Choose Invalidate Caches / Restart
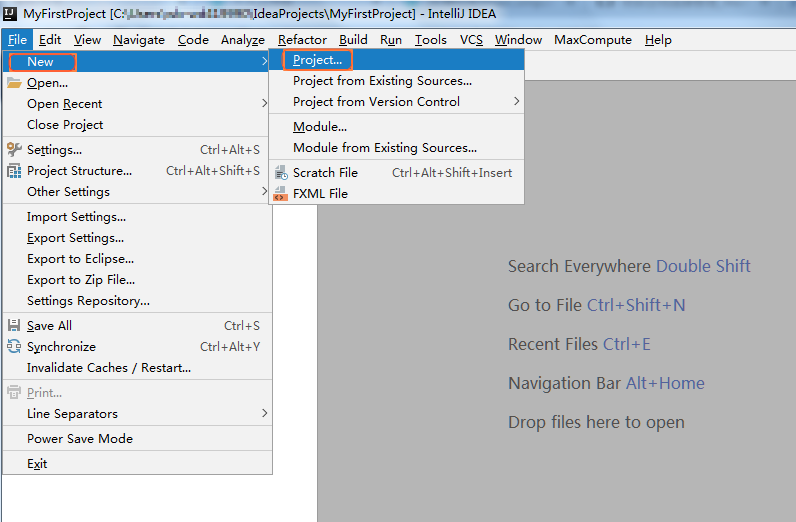This screenshot has width=796, height=522. [108, 368]
